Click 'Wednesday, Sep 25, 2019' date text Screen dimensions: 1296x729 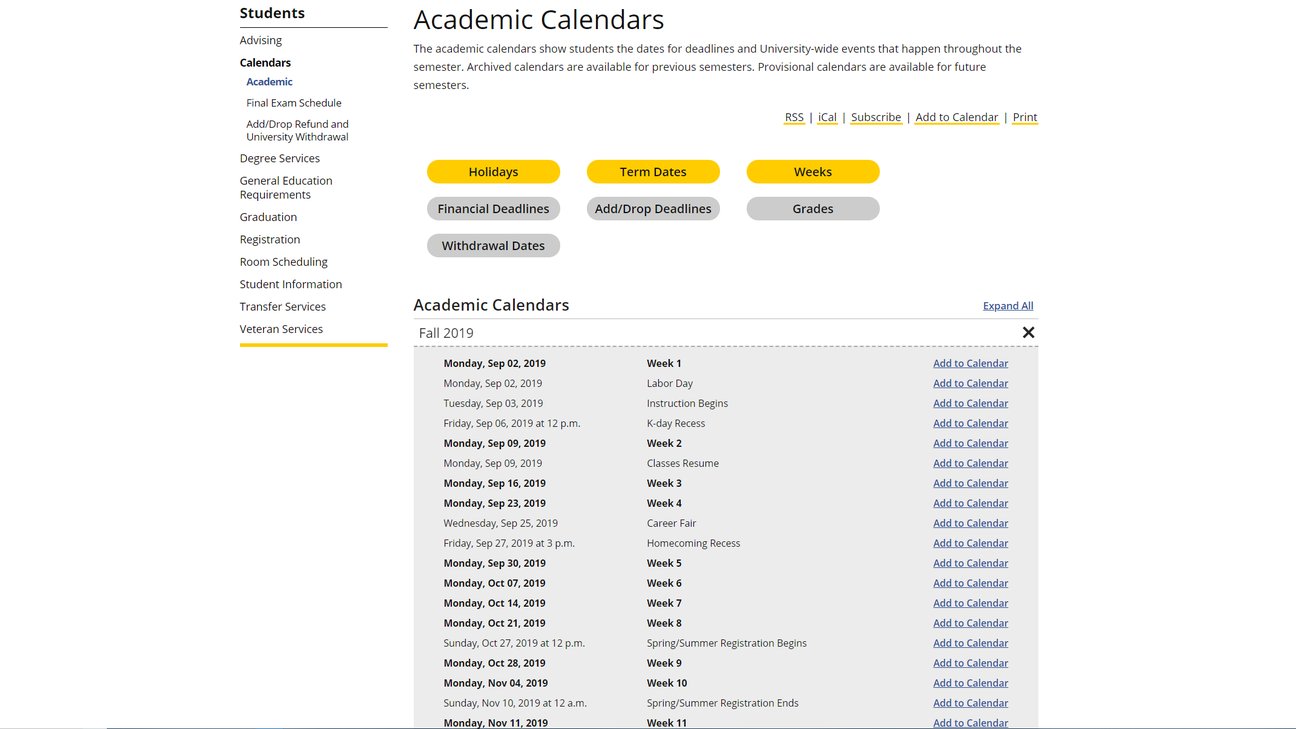point(501,523)
